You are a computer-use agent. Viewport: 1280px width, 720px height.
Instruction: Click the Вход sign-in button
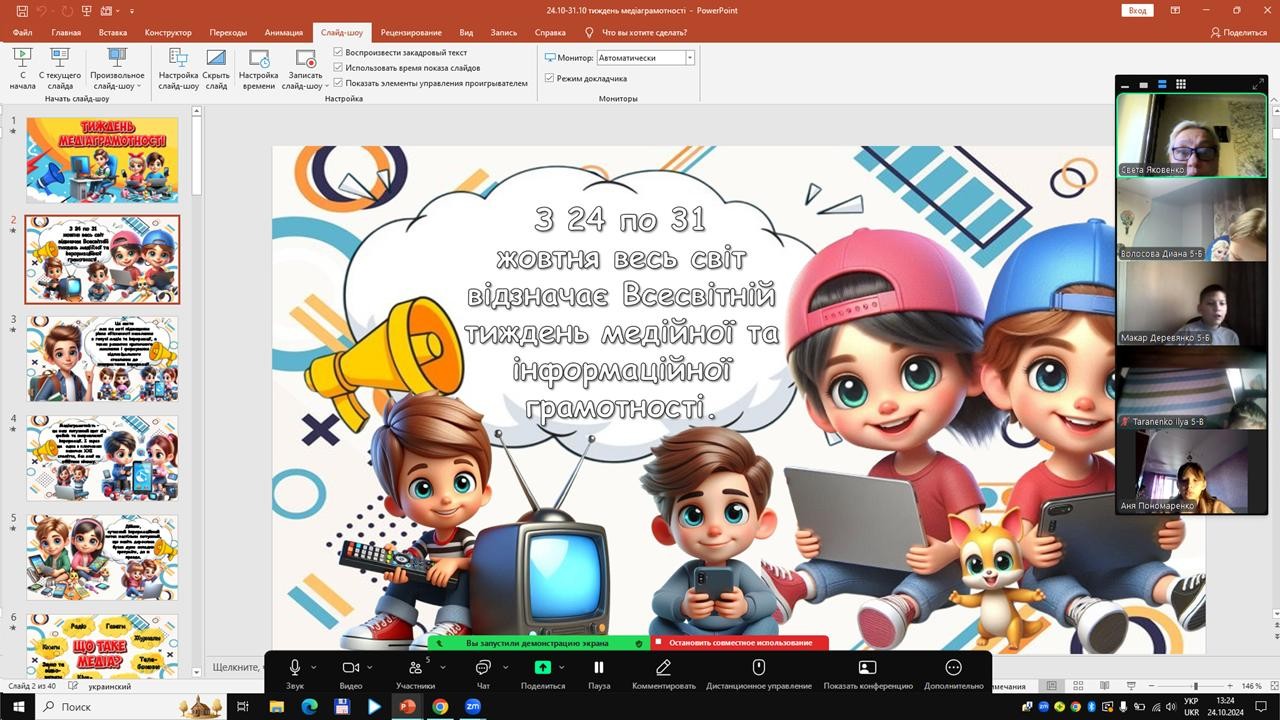coord(1138,10)
